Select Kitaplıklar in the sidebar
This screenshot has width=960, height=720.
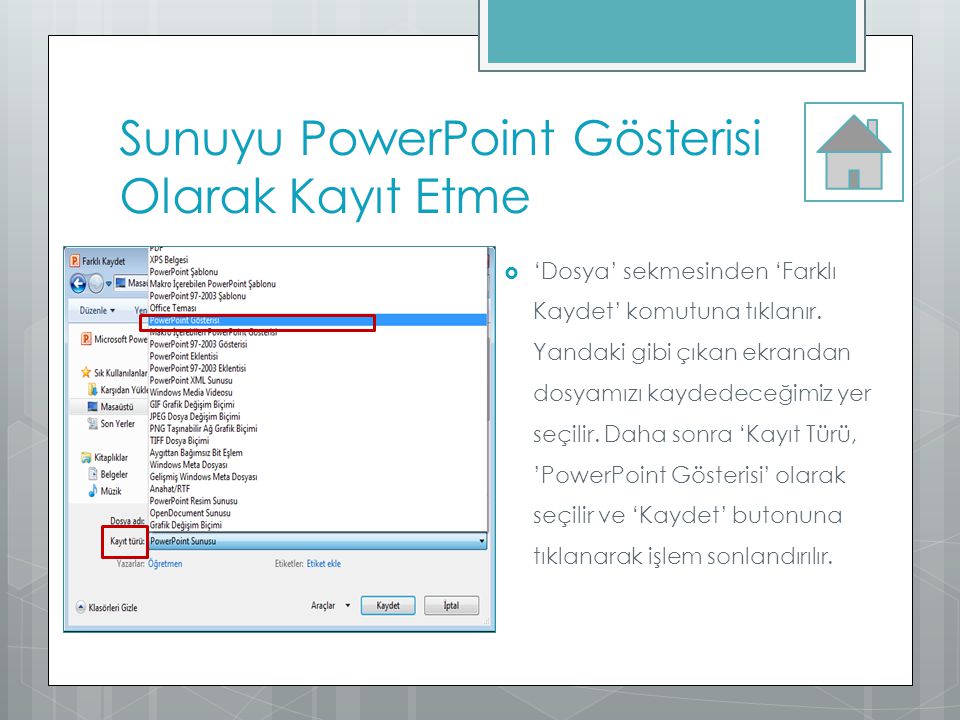pos(104,457)
